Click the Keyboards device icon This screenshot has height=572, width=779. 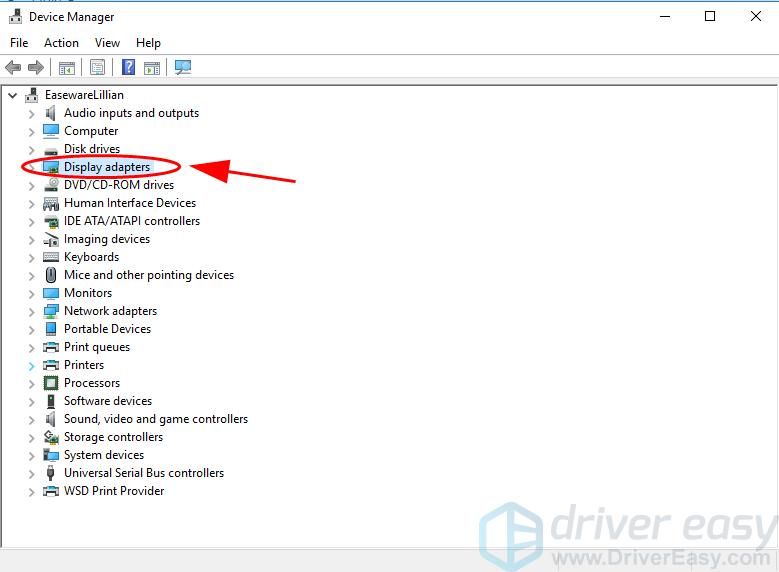pyautogui.click(x=51, y=257)
